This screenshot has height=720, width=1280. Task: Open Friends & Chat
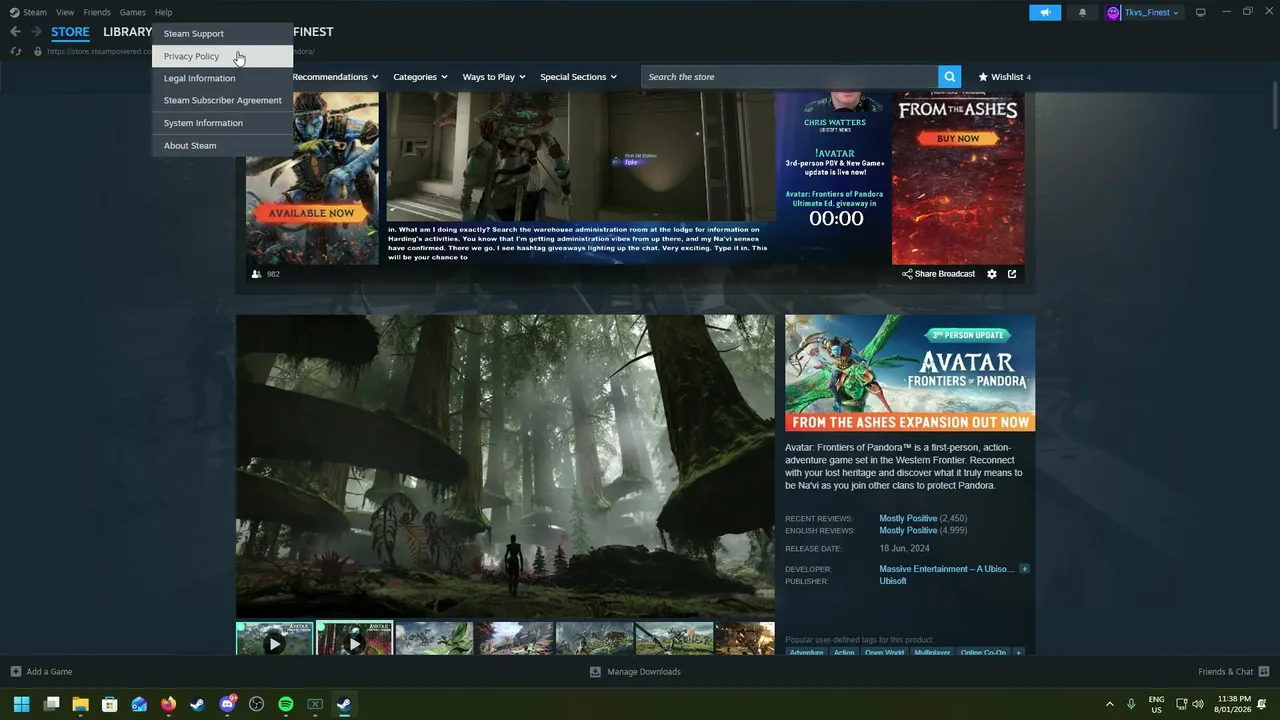pos(1233,671)
